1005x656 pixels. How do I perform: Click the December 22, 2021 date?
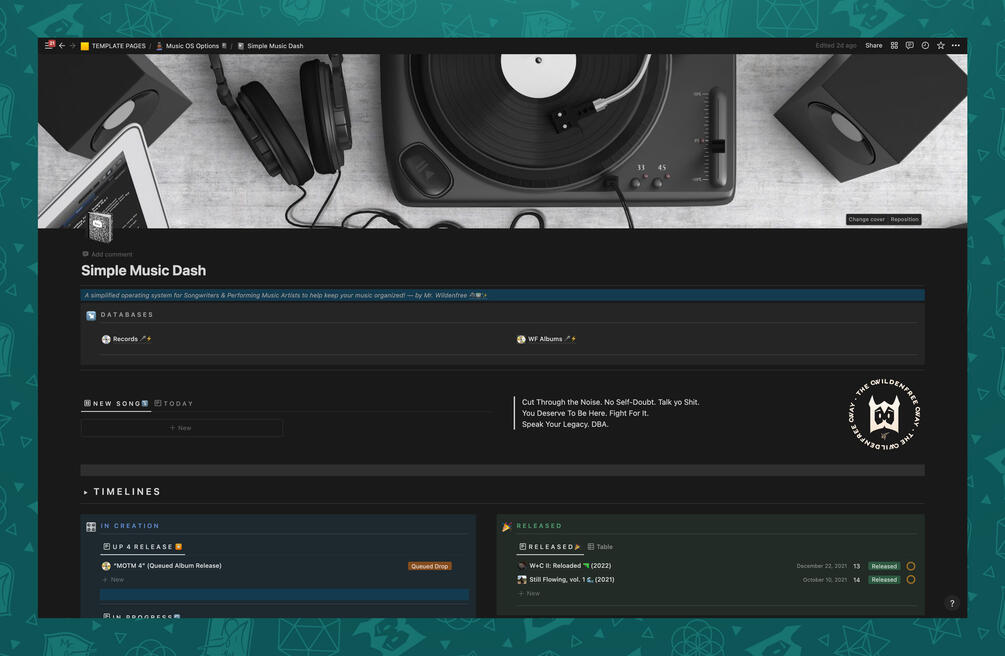point(822,566)
